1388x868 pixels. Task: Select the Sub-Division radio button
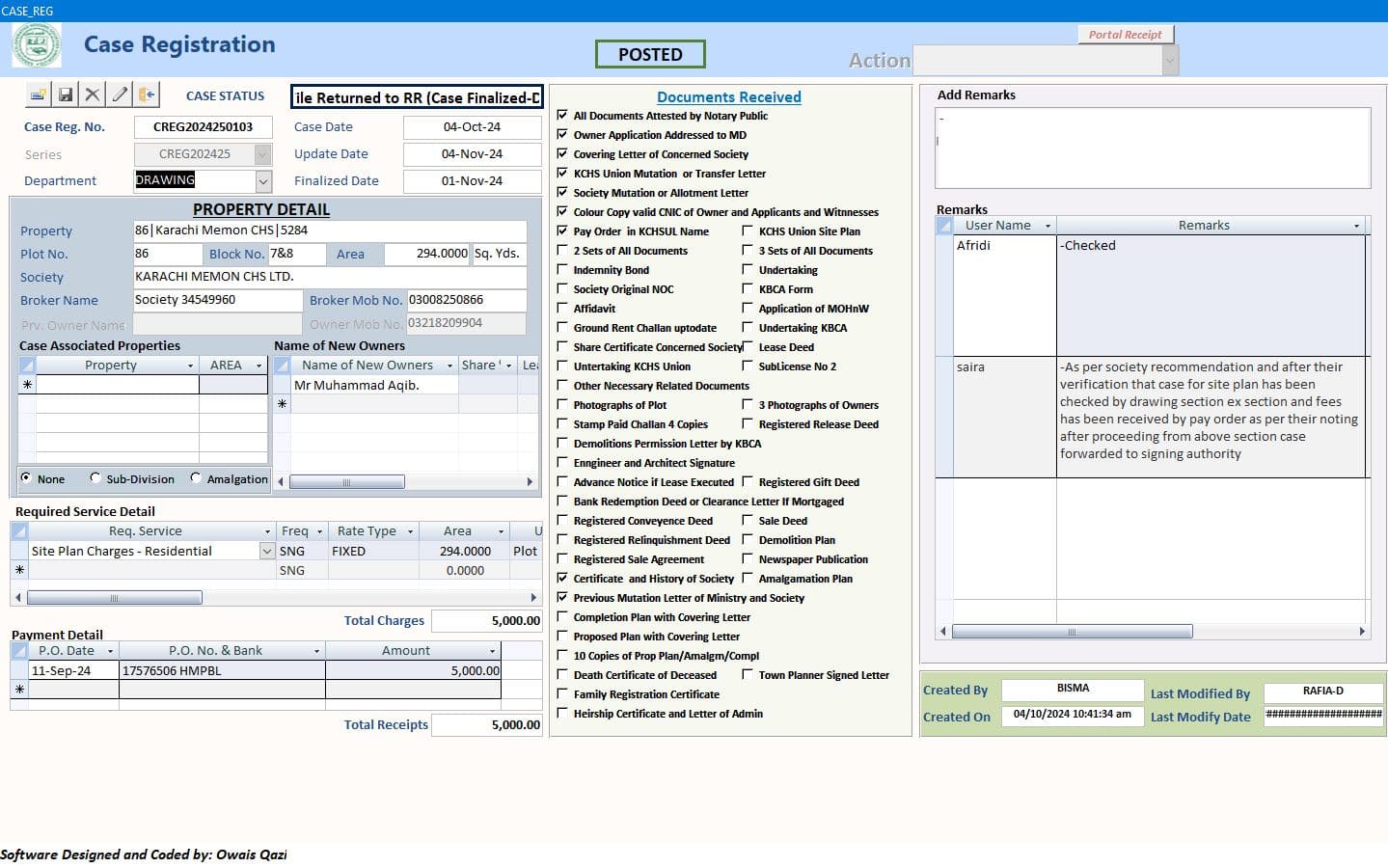[x=95, y=478]
